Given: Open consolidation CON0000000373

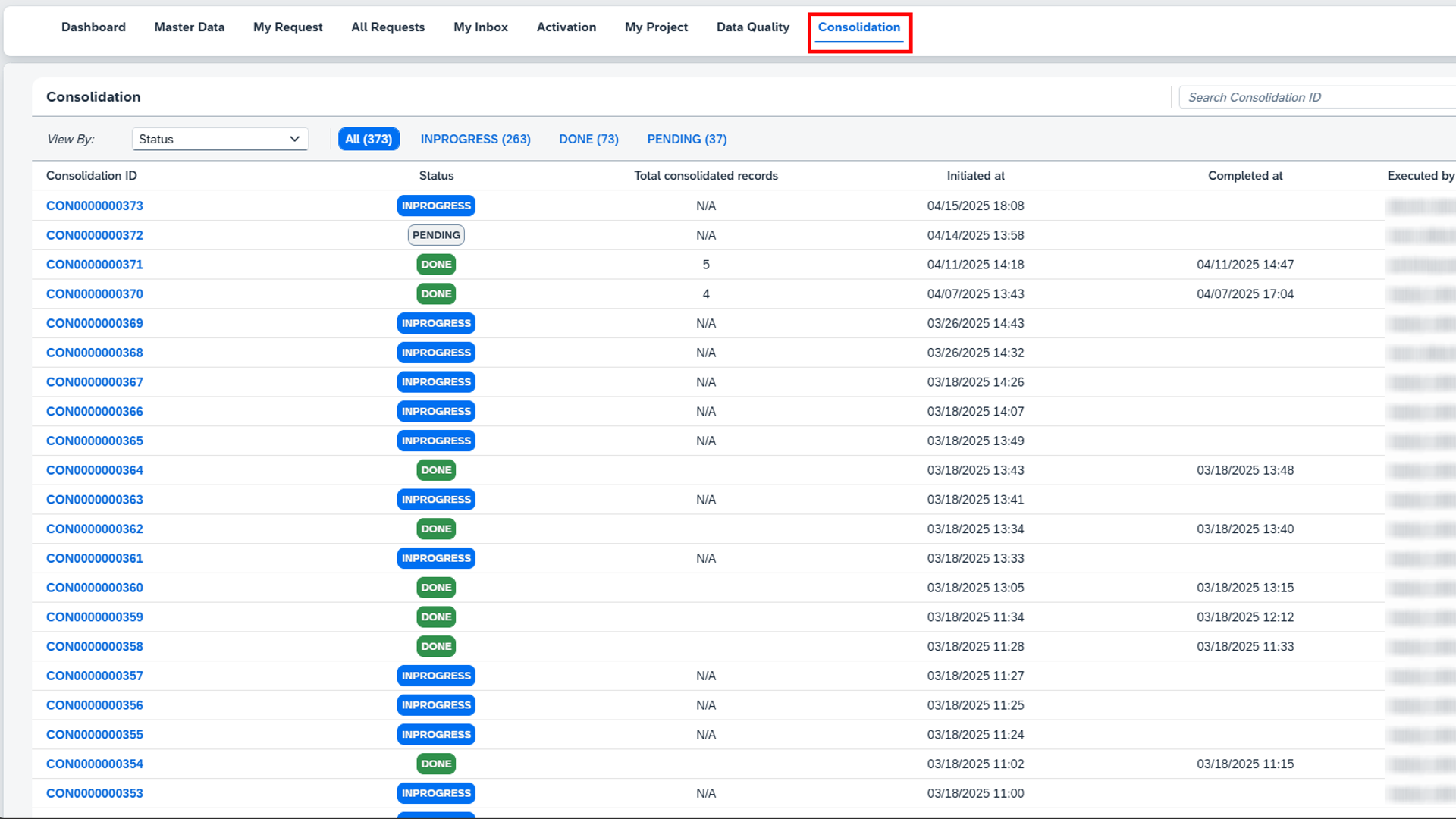Looking at the screenshot, I should (x=95, y=206).
